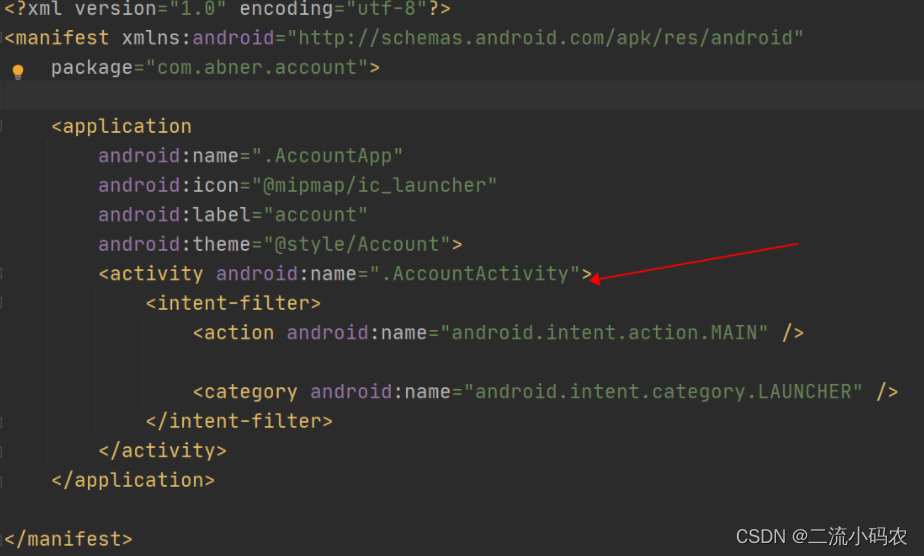Click the yellow lightbulb quick-fix icon

pyautogui.click(x=18, y=72)
